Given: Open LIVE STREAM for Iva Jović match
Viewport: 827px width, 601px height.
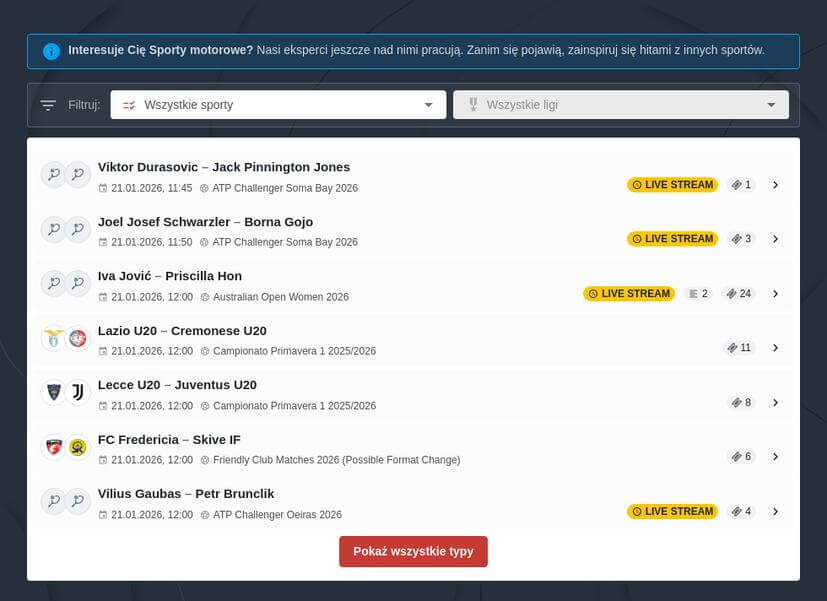Looking at the screenshot, I should 629,294.
